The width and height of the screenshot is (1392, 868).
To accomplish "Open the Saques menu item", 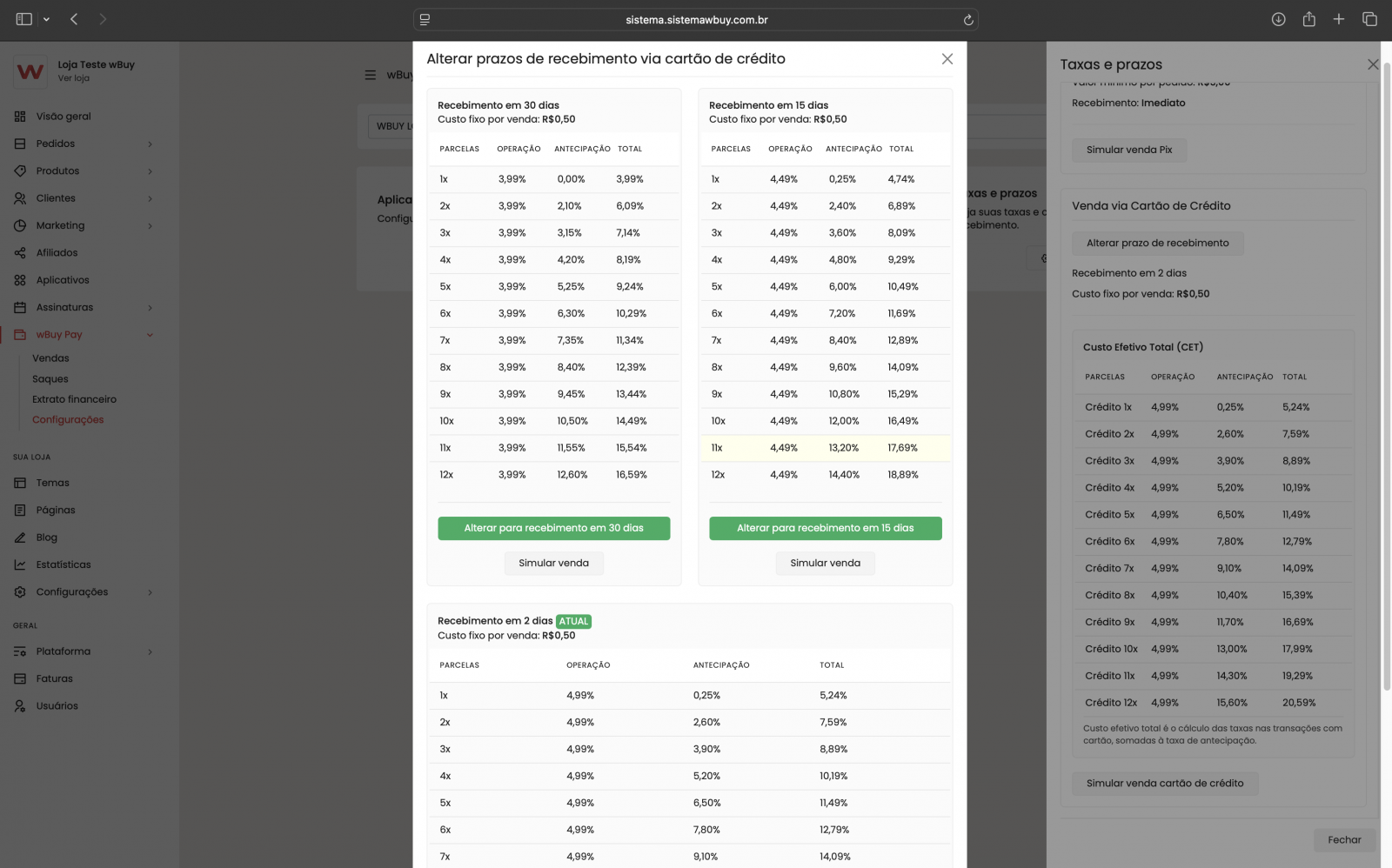I will [x=50, y=379].
